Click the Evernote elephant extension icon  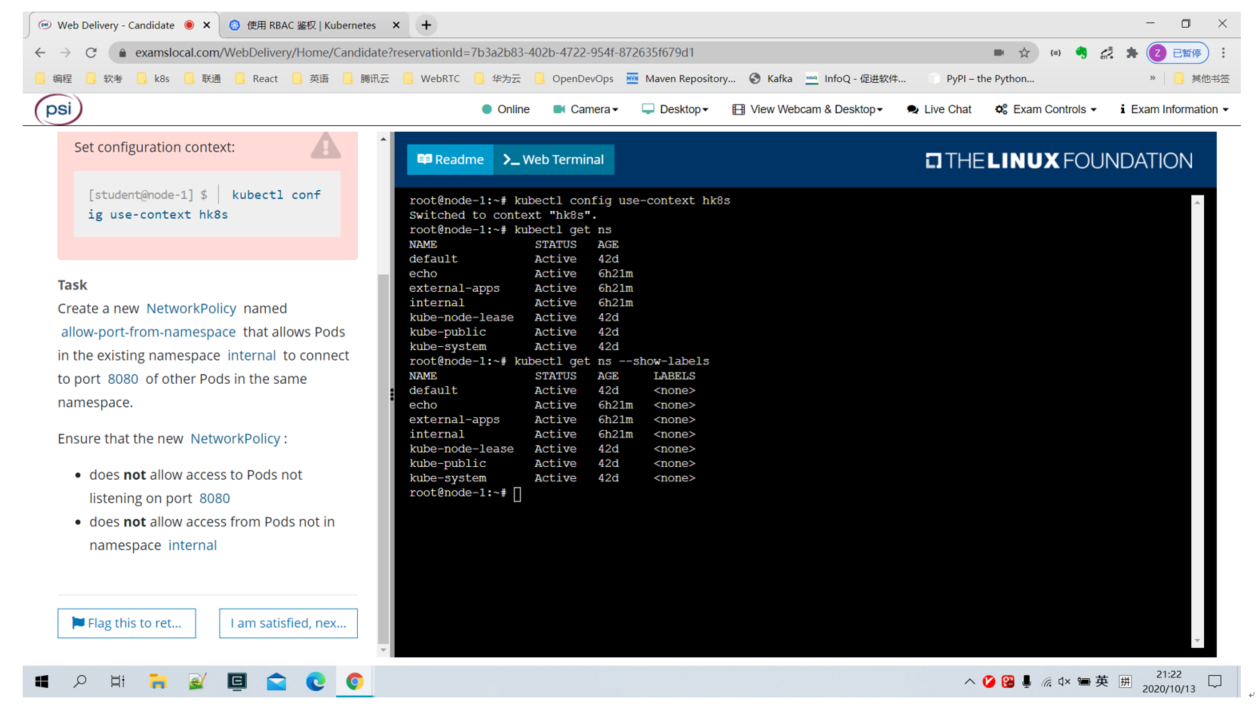1081,52
